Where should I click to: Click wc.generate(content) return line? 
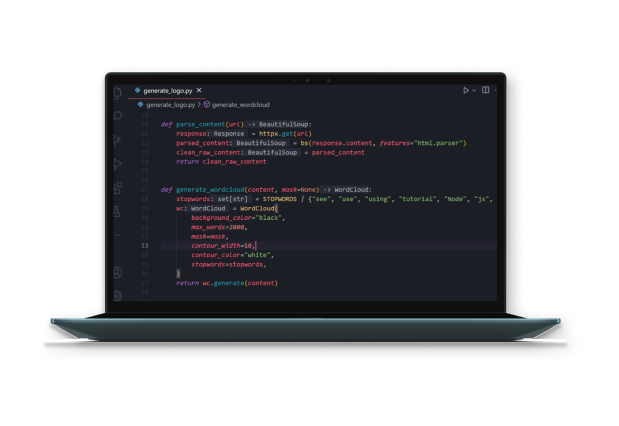click(x=227, y=283)
